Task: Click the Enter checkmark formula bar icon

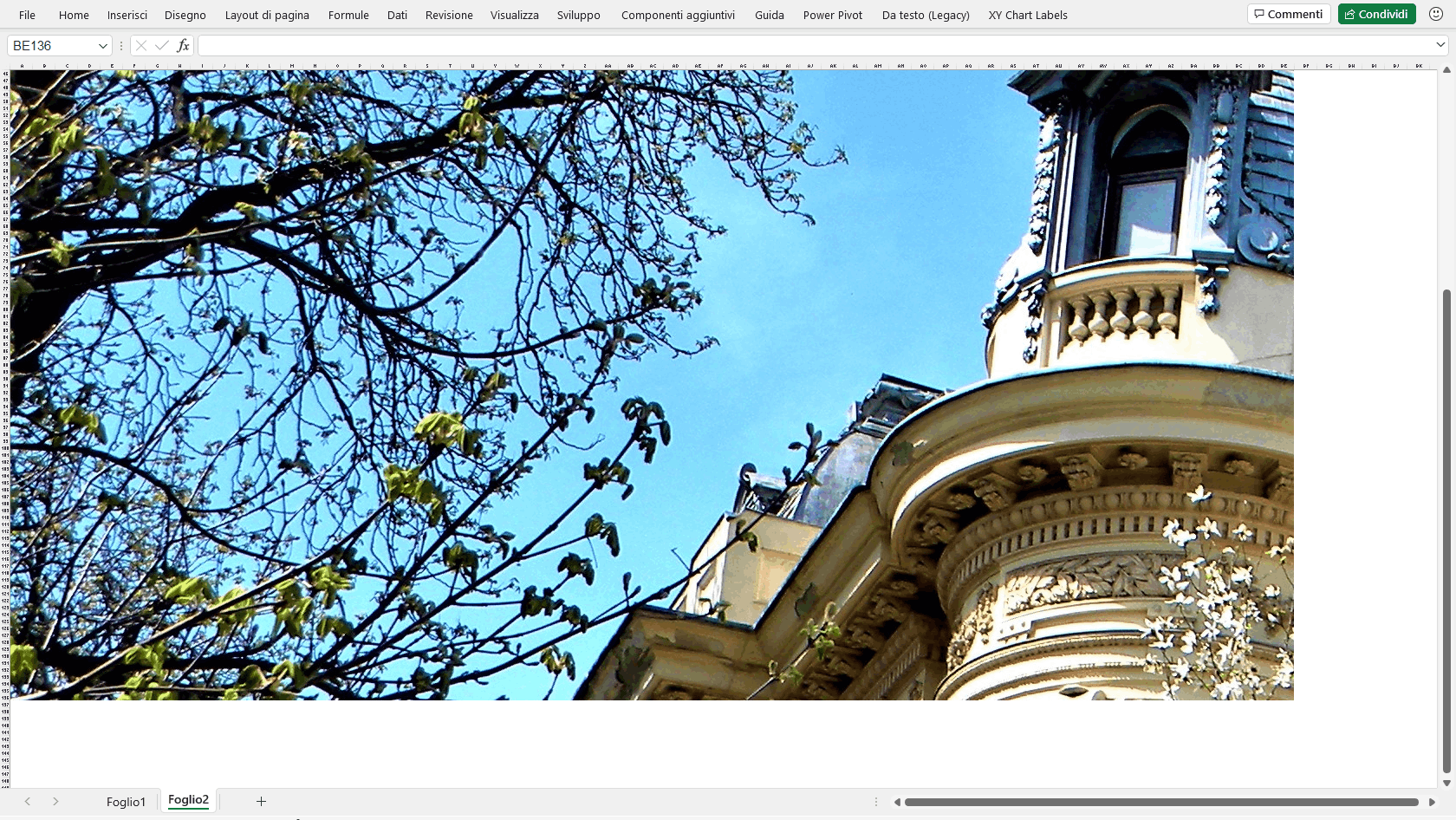Action: [x=162, y=46]
